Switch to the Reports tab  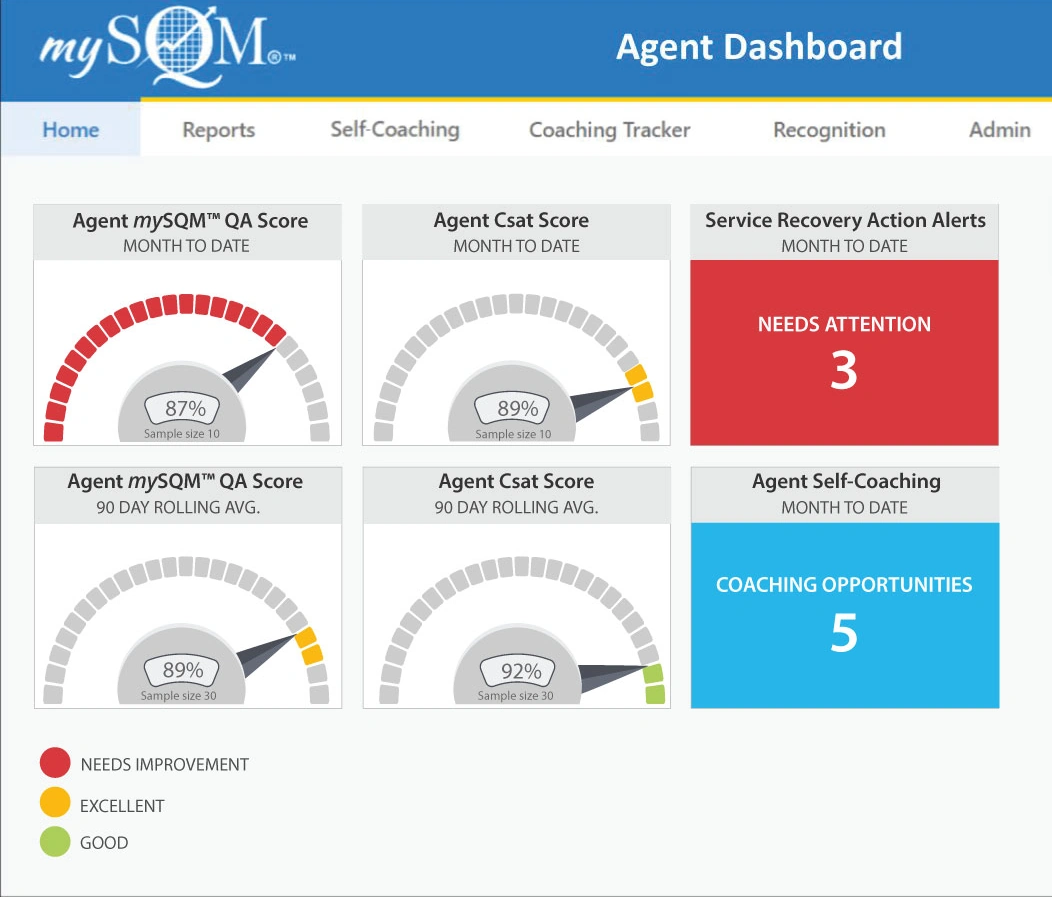click(218, 129)
